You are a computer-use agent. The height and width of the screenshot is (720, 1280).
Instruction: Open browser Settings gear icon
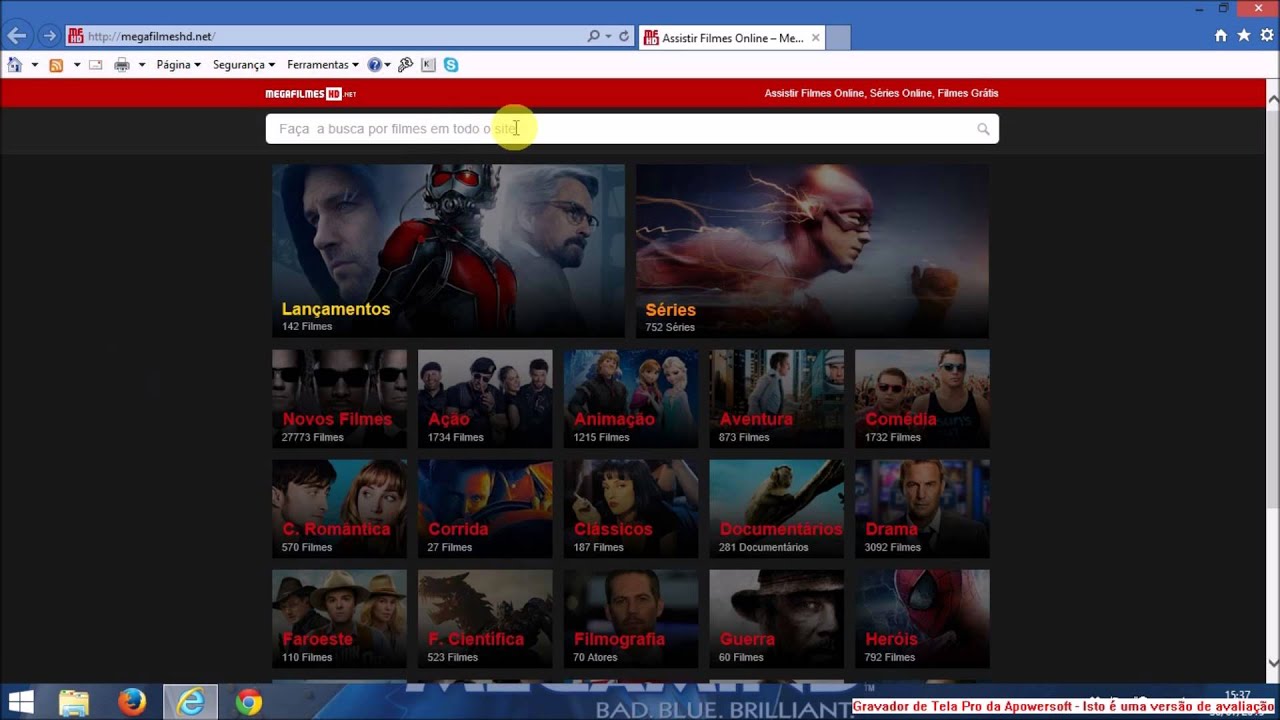coord(1267,35)
